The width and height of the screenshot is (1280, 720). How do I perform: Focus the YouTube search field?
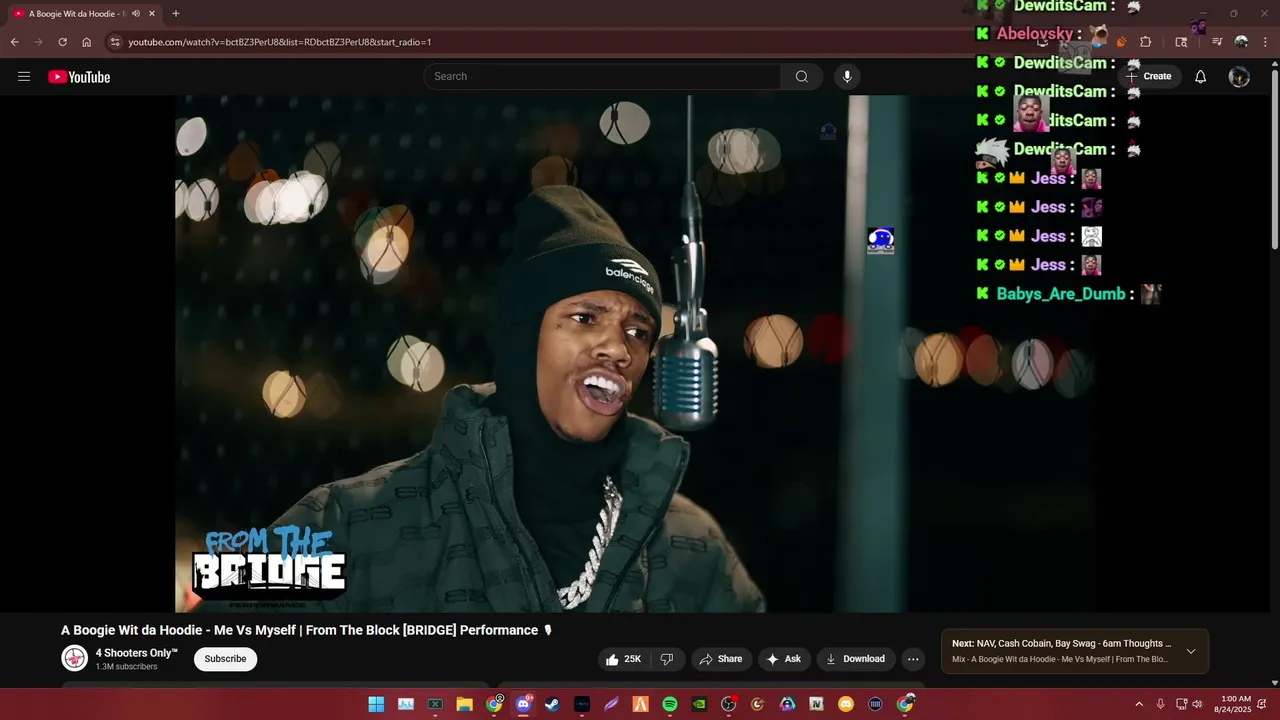[602, 77]
